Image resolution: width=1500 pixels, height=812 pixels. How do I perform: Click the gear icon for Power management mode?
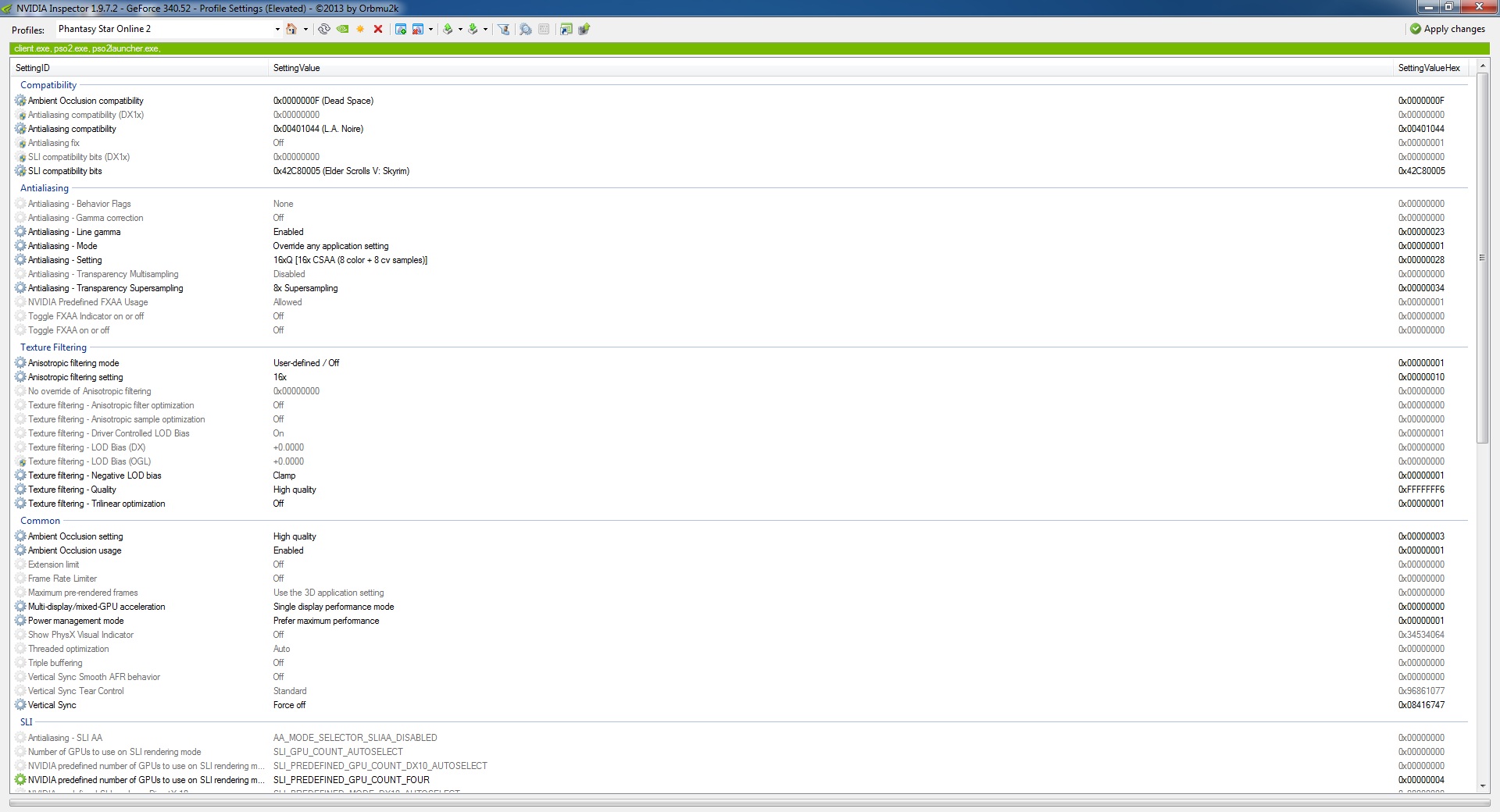[x=20, y=621]
